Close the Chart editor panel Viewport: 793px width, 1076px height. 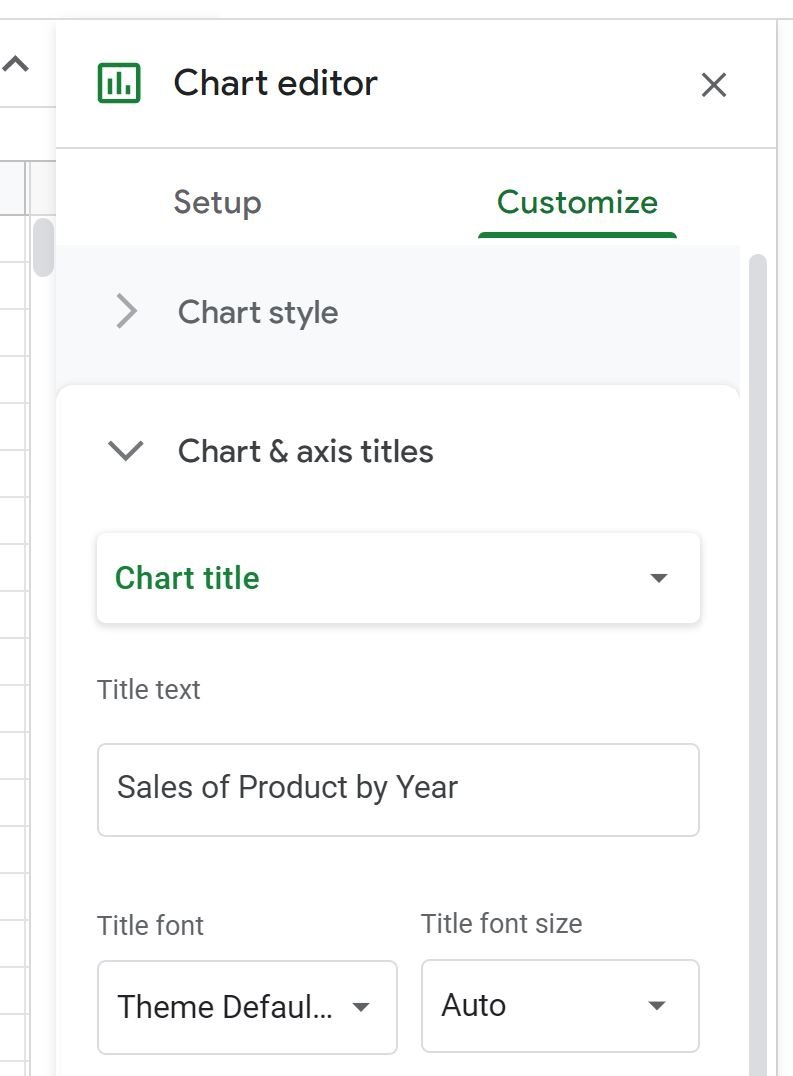click(713, 85)
